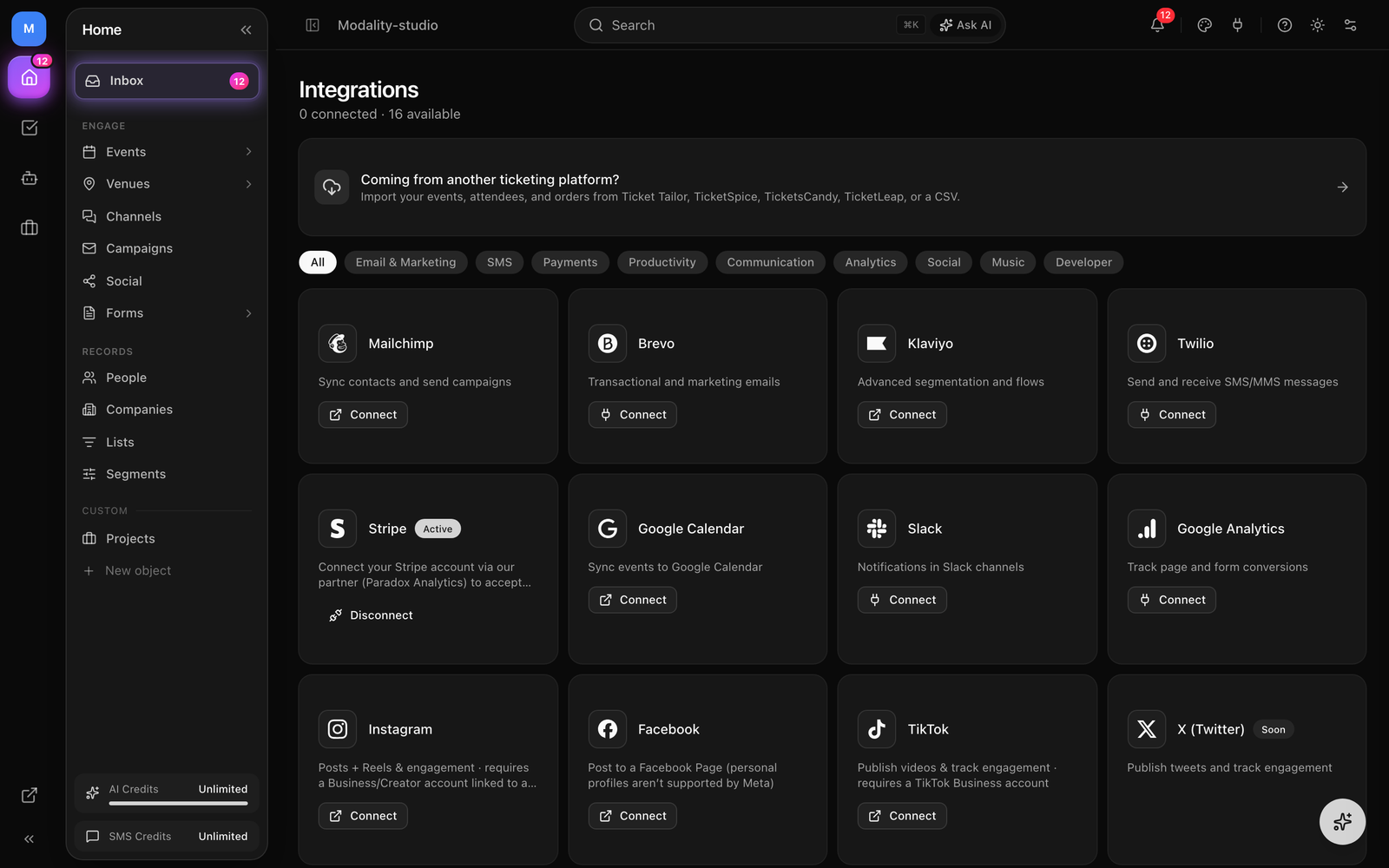The width and height of the screenshot is (1389, 868).
Task: Click the X (Twitter) logo icon
Action: 1147,729
